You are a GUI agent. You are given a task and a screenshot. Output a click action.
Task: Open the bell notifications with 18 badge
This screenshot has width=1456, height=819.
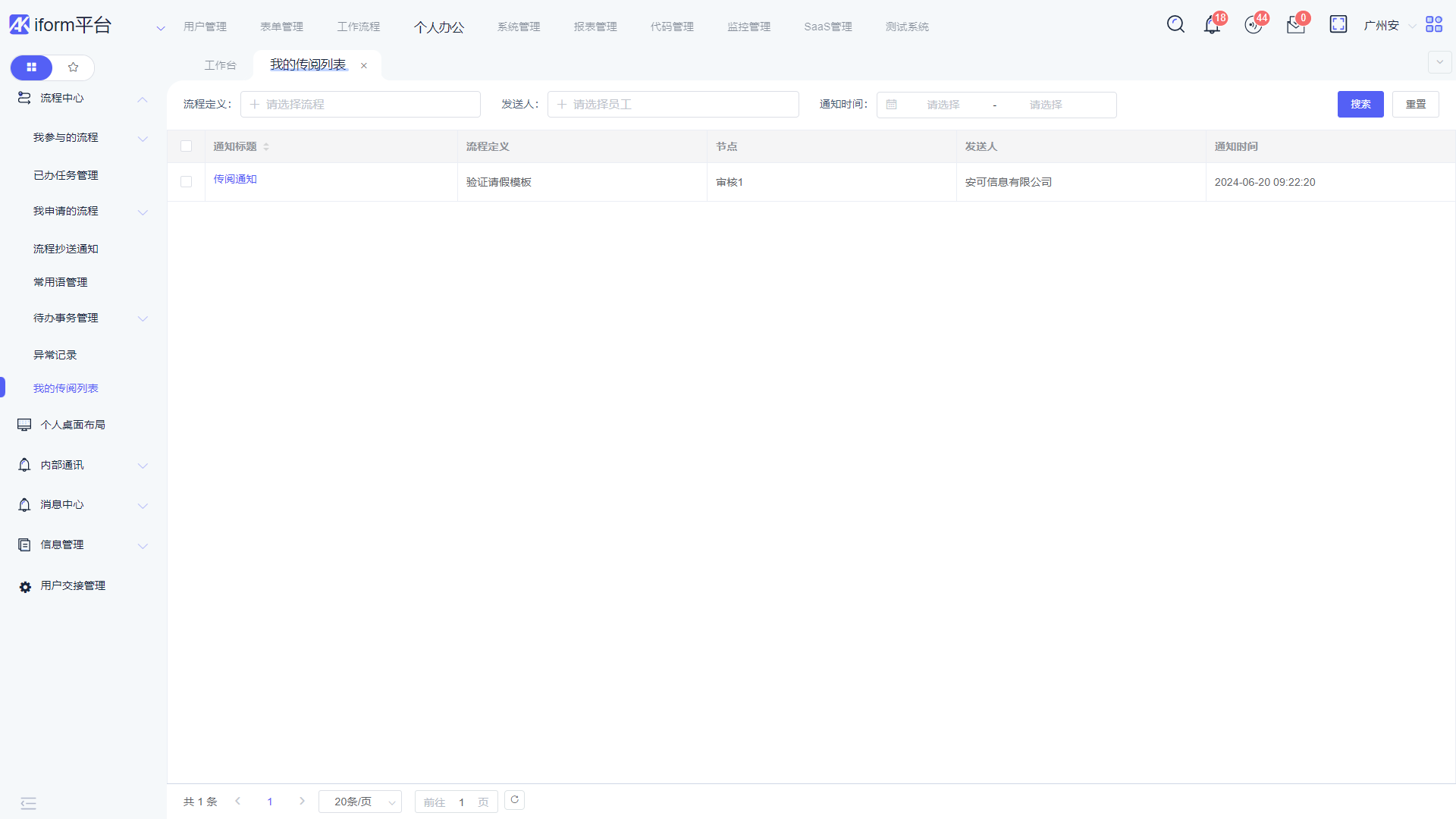coord(1212,25)
